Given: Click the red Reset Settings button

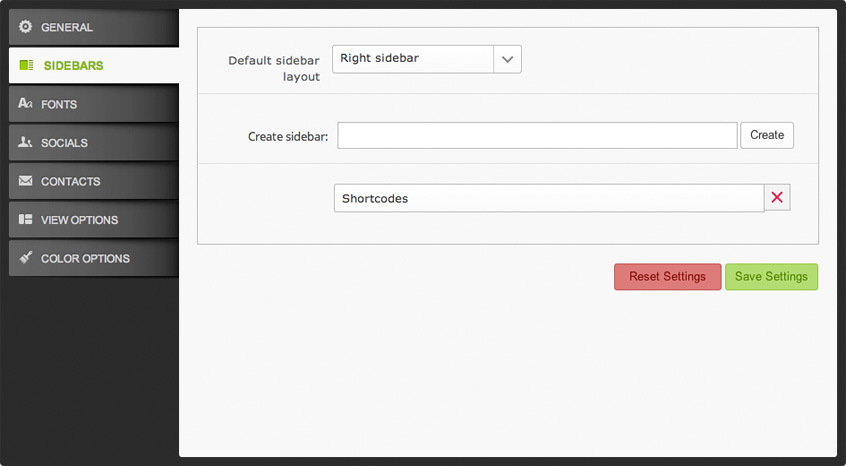Looking at the screenshot, I should click(x=667, y=277).
